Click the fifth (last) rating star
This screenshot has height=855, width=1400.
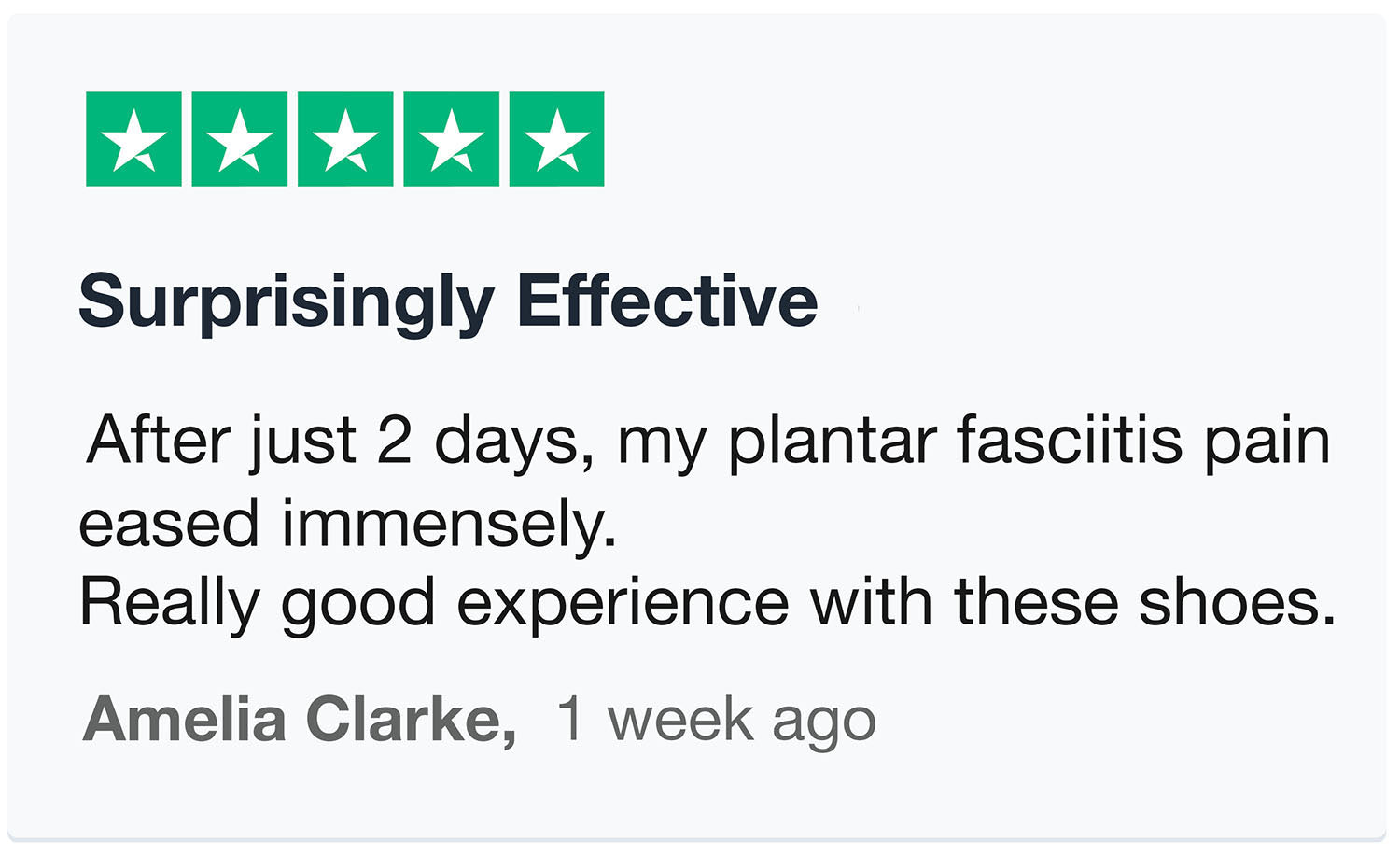coord(557,139)
